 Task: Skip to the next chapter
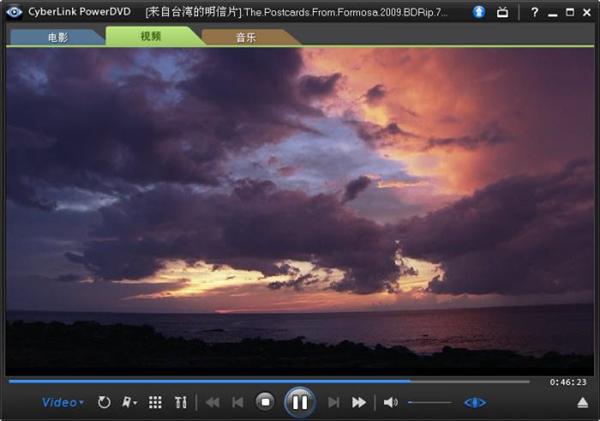[x=334, y=402]
